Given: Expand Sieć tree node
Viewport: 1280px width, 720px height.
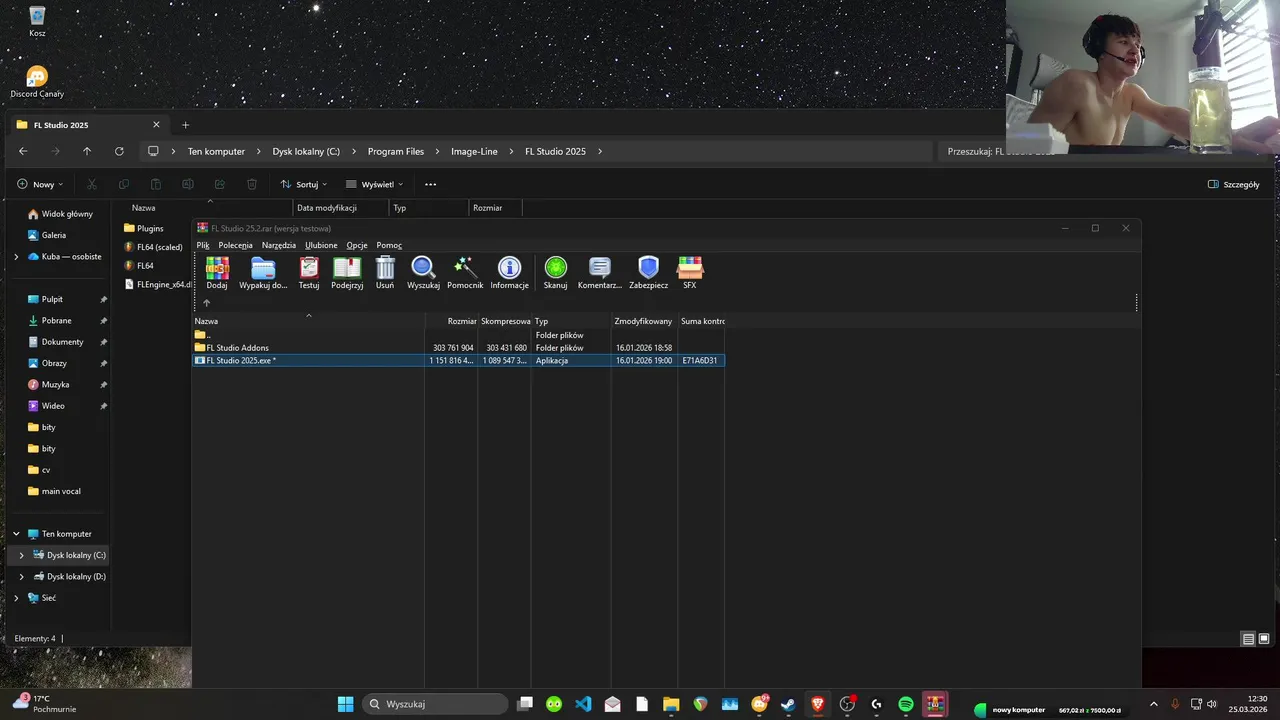Looking at the screenshot, I should click(x=16, y=598).
